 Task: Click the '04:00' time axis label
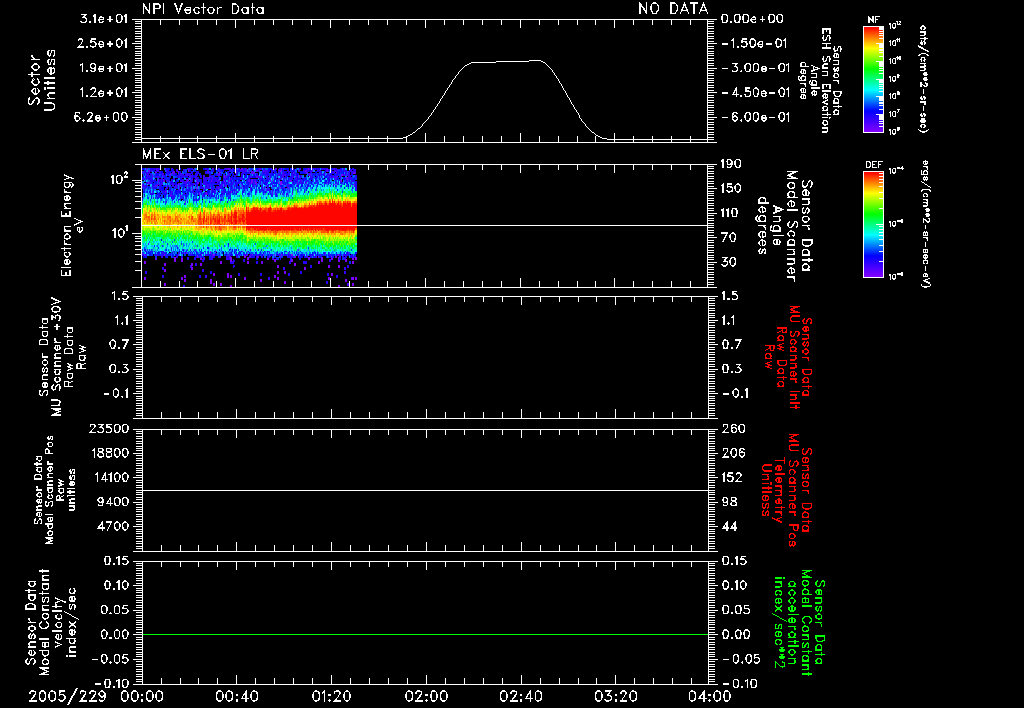tap(709, 696)
